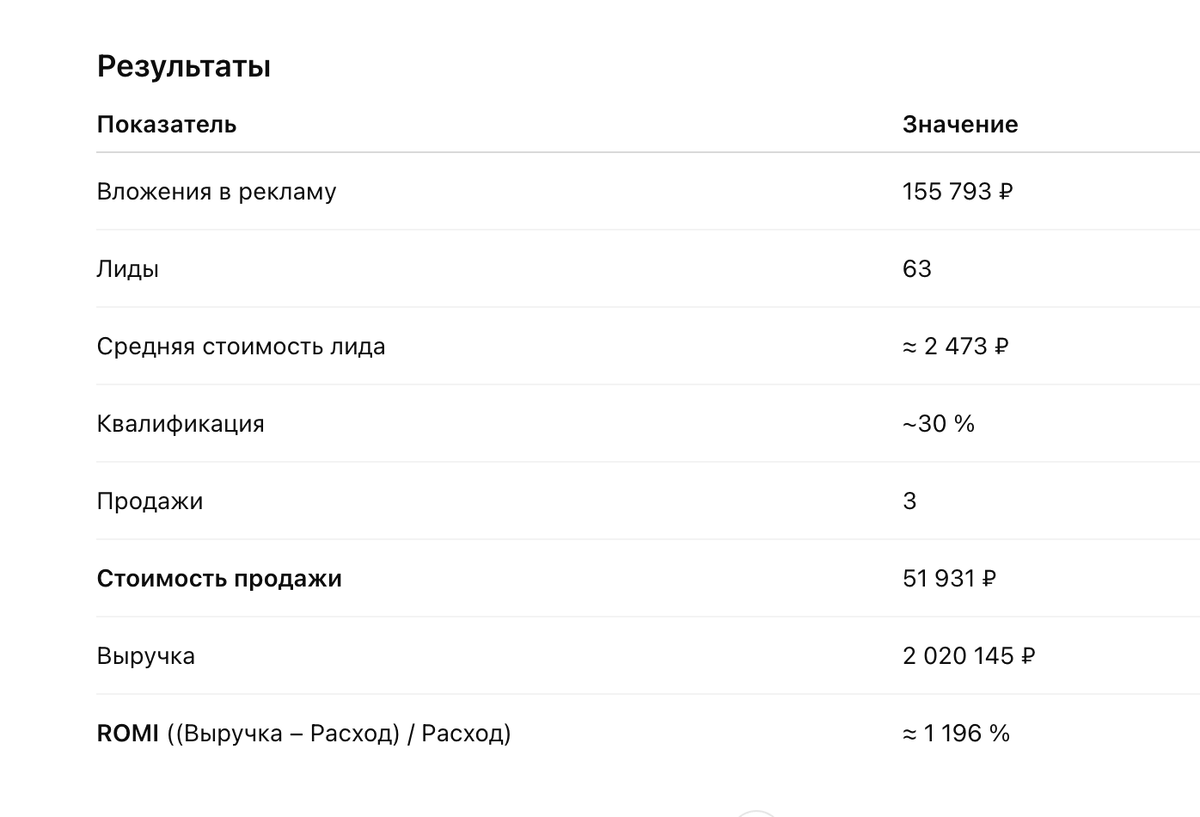
Task: Select Средняя стоимость лида label
Action: 241,347
